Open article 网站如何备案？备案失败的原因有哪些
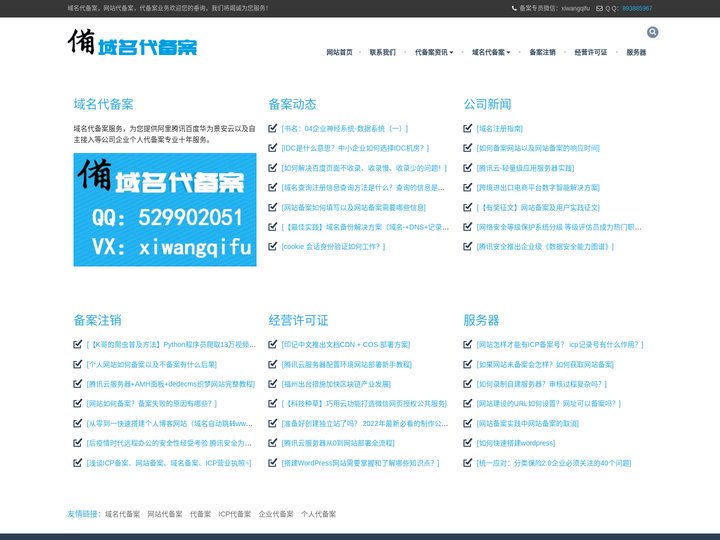720x540 pixels. pyautogui.click(x=152, y=404)
